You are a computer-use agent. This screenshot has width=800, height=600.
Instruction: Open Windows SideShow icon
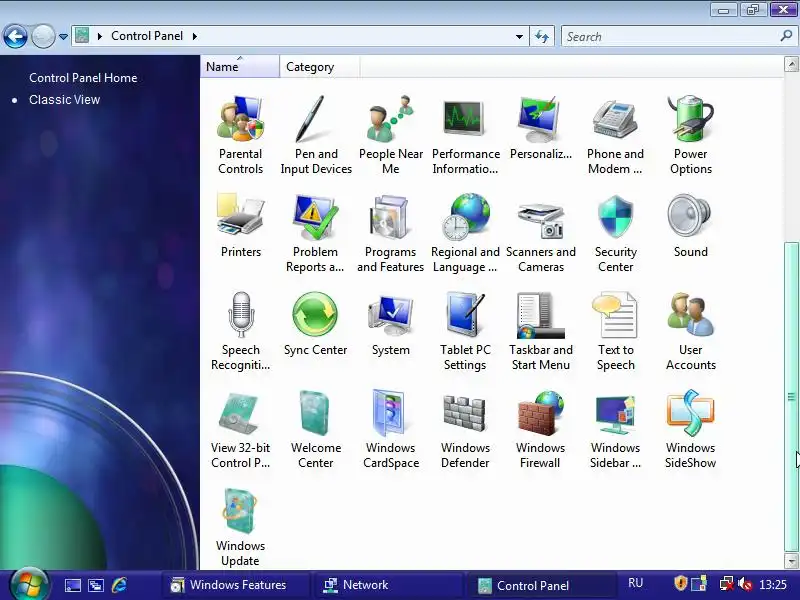tap(690, 429)
